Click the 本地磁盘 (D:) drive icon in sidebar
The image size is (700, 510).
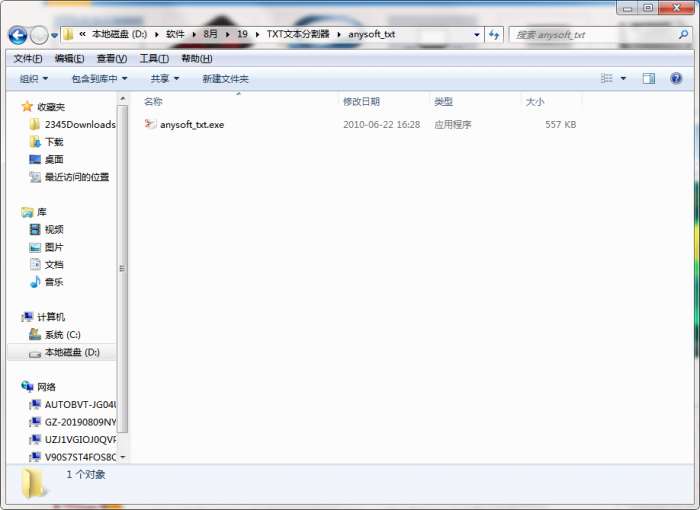point(35,353)
